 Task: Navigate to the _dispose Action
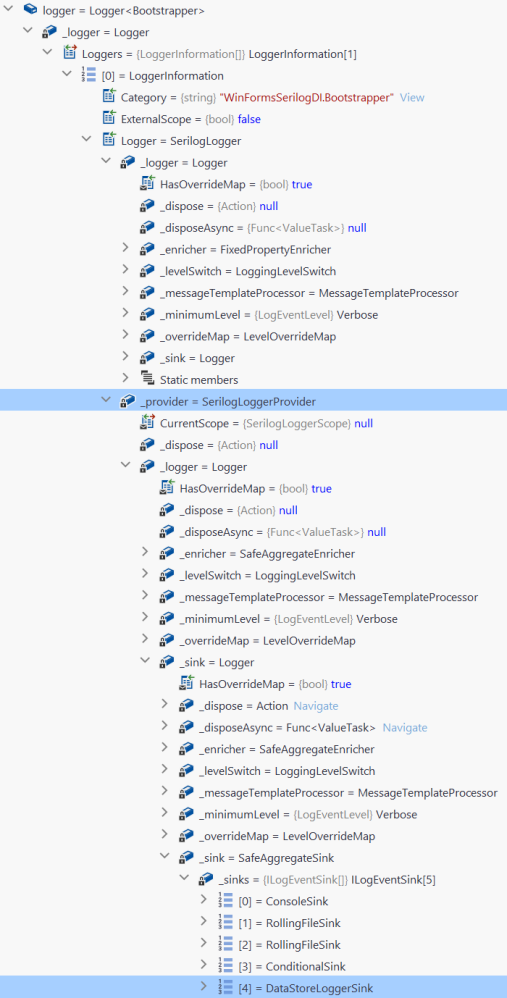click(316, 706)
